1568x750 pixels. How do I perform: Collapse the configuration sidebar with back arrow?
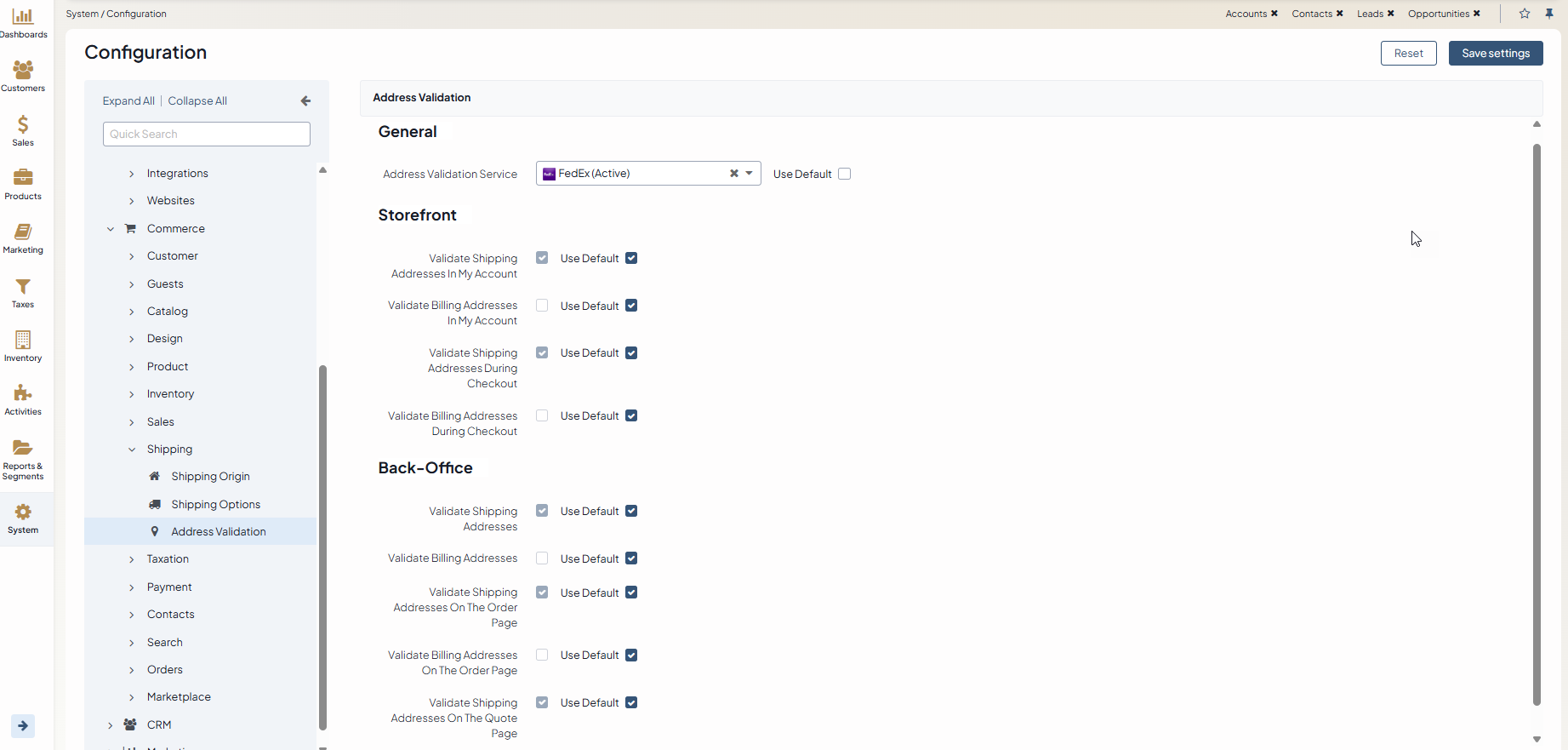tap(305, 101)
